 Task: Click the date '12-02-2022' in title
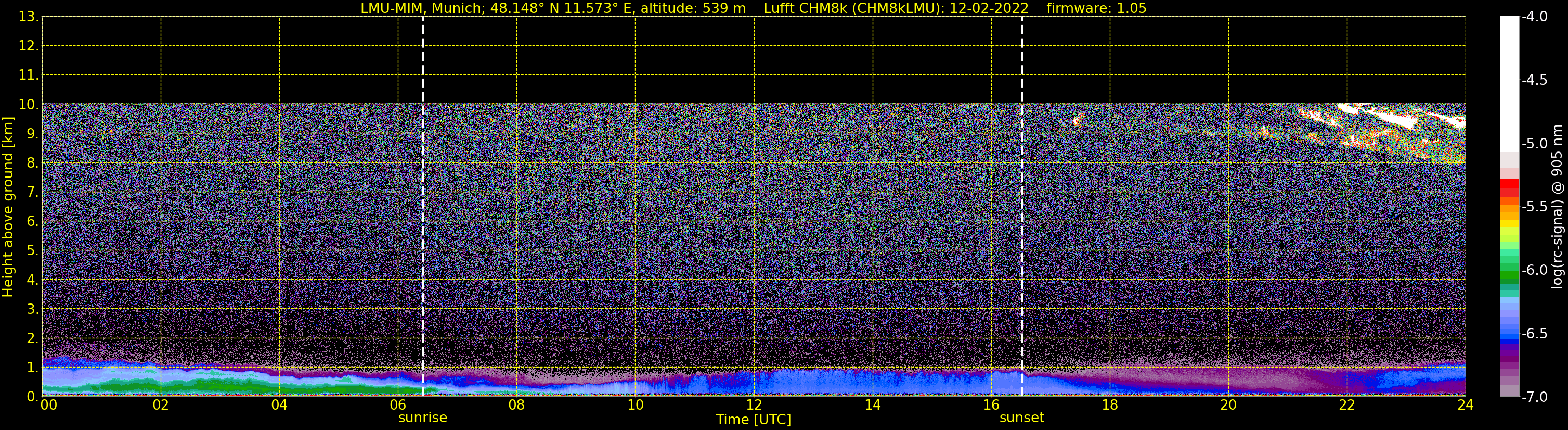pos(989,8)
